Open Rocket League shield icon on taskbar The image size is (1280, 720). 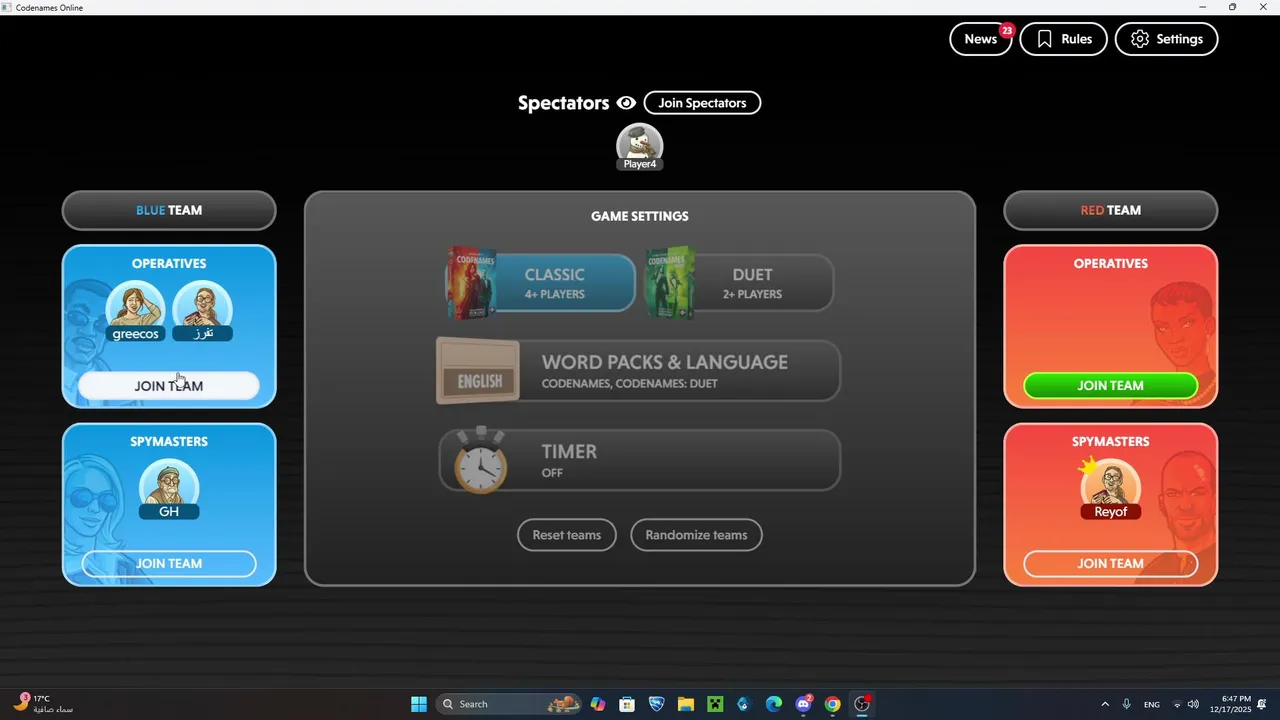[656, 704]
